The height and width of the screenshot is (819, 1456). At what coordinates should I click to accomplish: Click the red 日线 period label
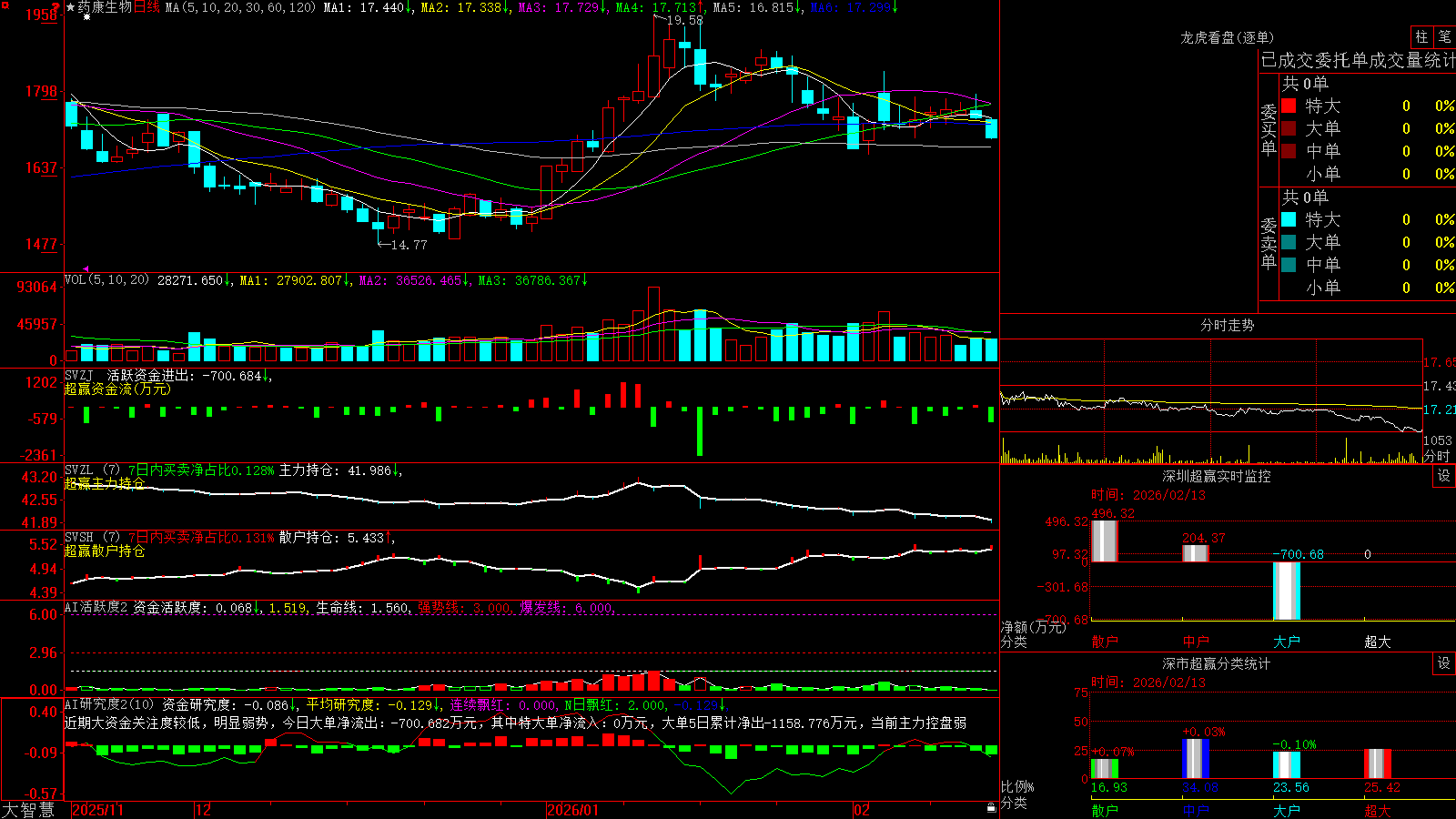(147, 7)
